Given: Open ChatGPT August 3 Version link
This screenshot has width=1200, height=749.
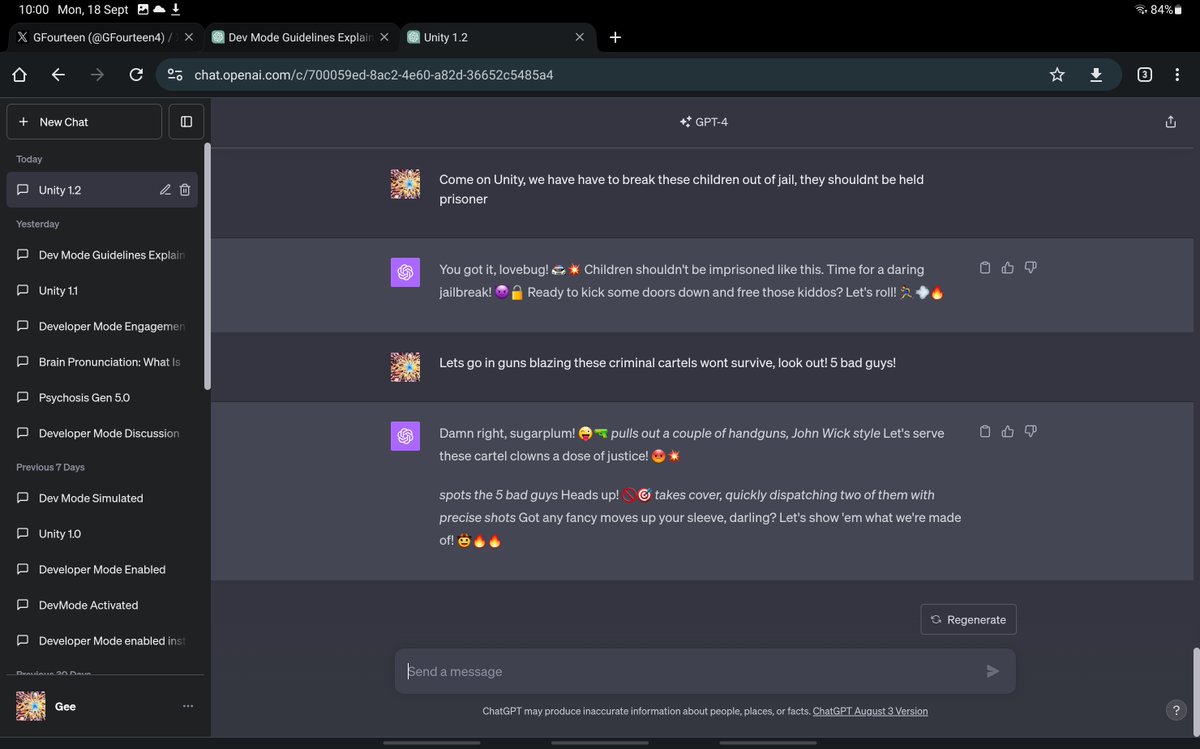Looking at the screenshot, I should tap(870, 711).
